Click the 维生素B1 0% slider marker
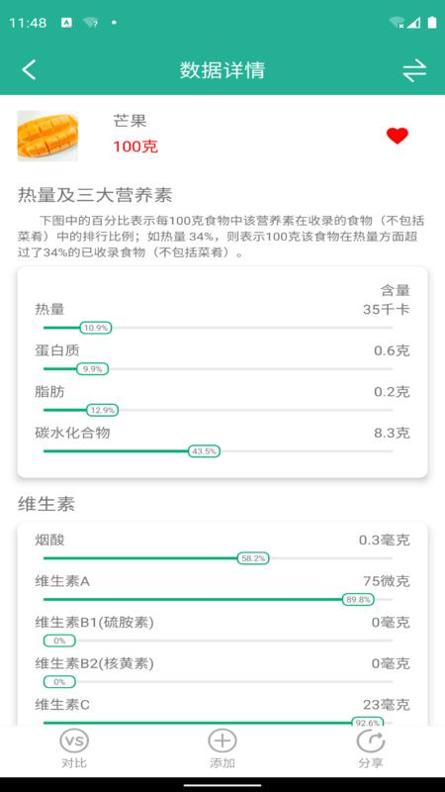This screenshot has height=792, width=445. click(59, 640)
